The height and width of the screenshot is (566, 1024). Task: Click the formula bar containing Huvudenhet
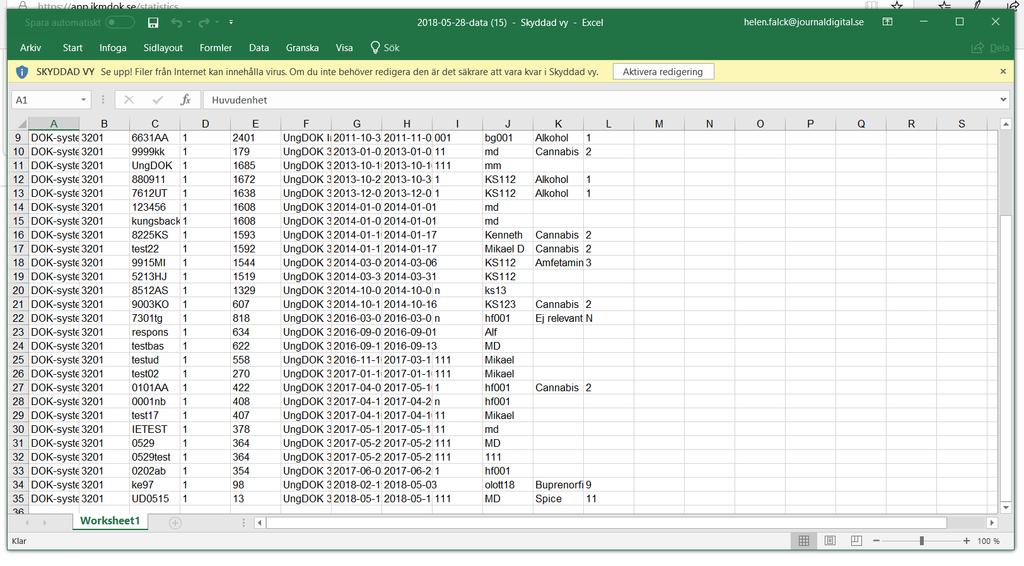pyautogui.click(x=601, y=100)
